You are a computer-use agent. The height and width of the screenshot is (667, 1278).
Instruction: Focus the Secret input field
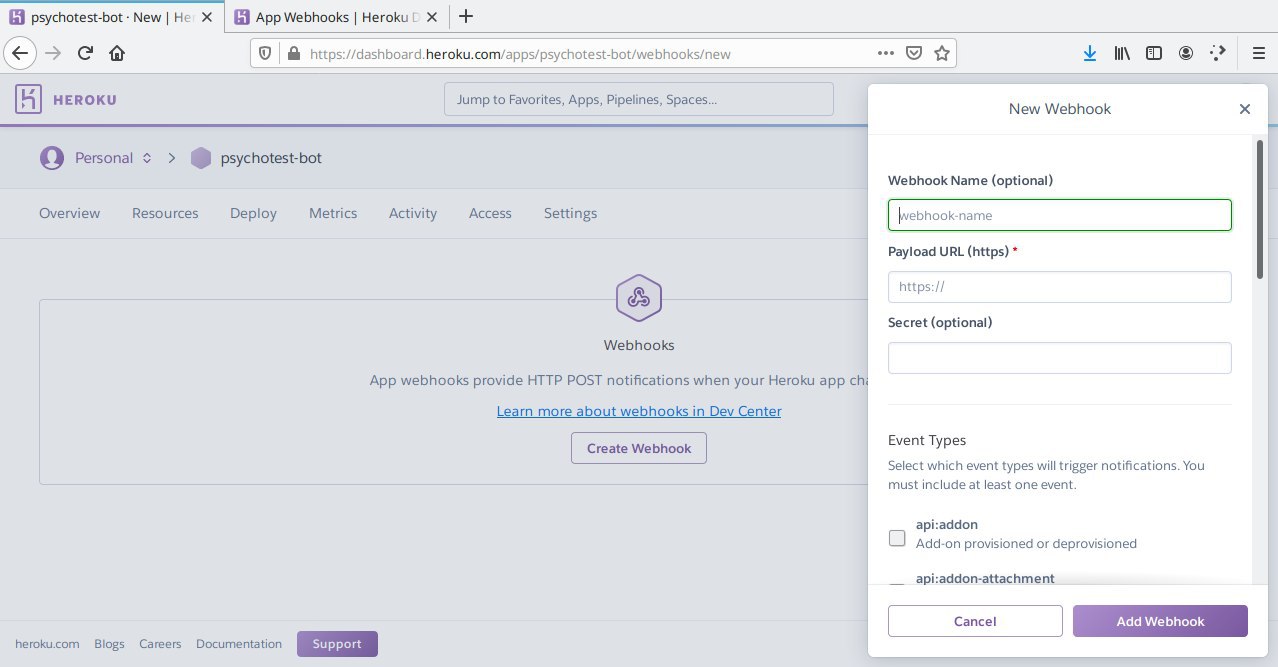1059,358
